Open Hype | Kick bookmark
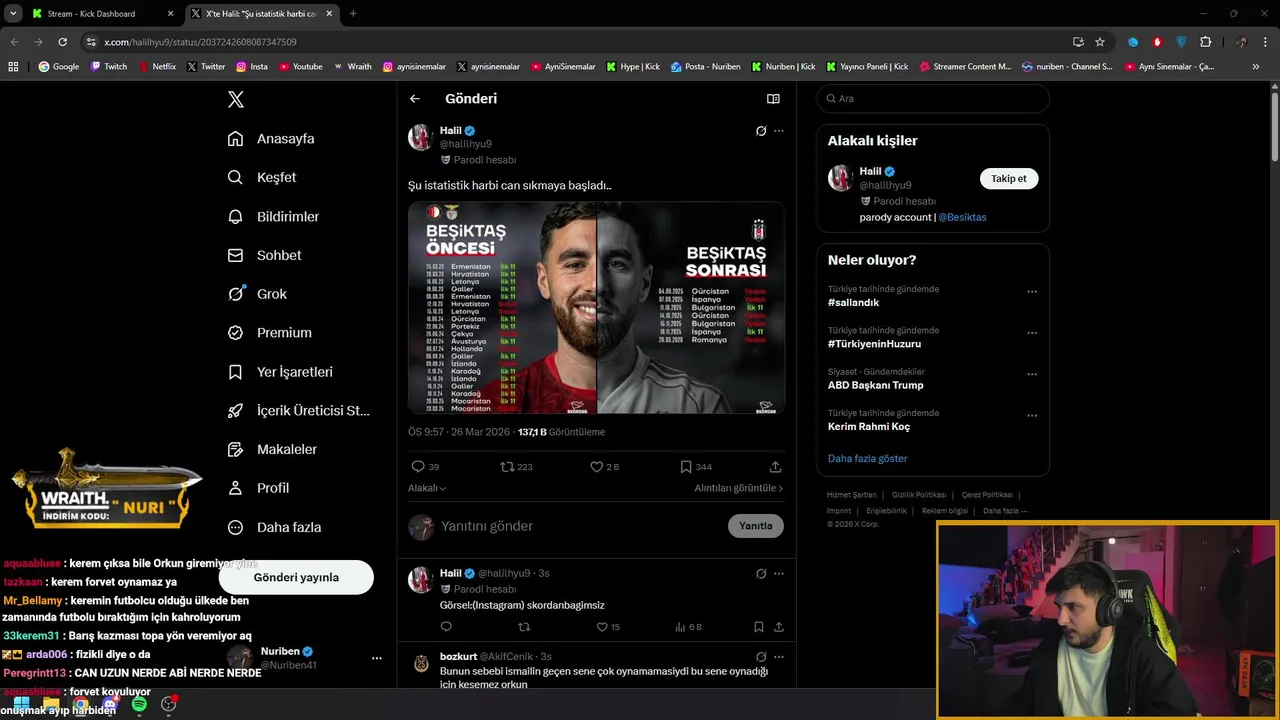Viewport: 1280px width, 720px height. click(x=633, y=67)
